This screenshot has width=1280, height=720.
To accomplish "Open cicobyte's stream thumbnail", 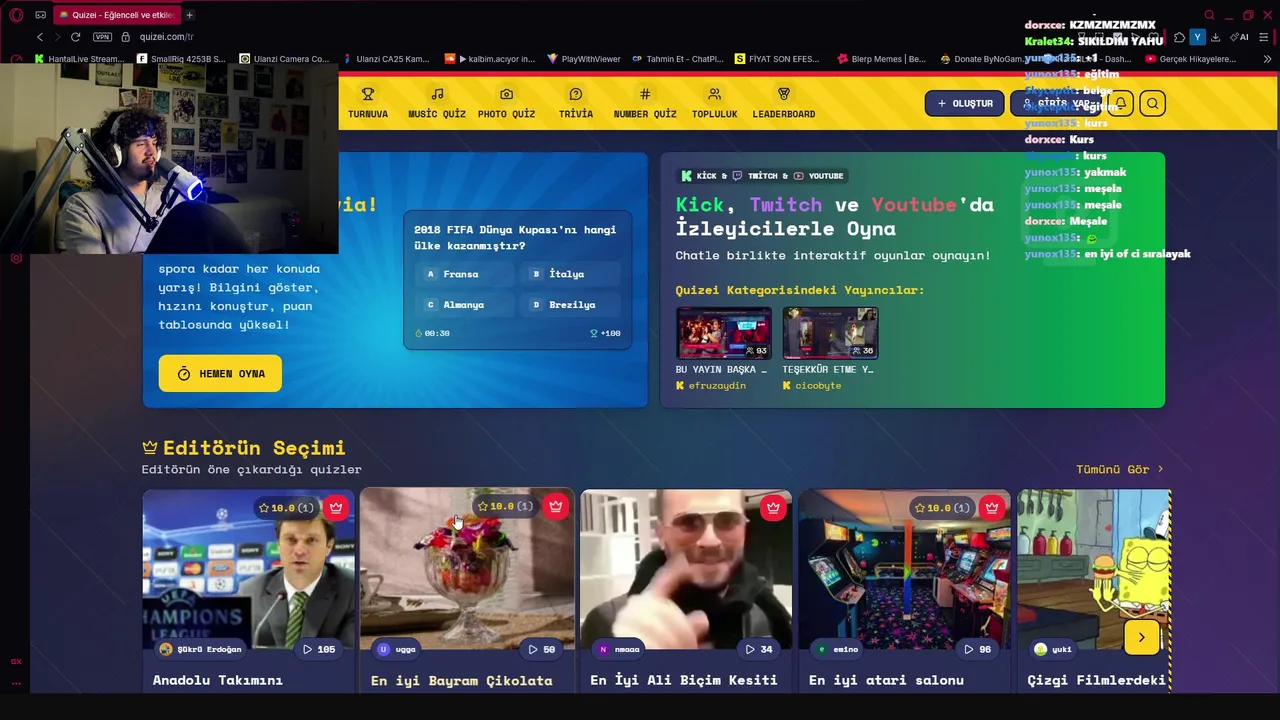I will [830, 333].
